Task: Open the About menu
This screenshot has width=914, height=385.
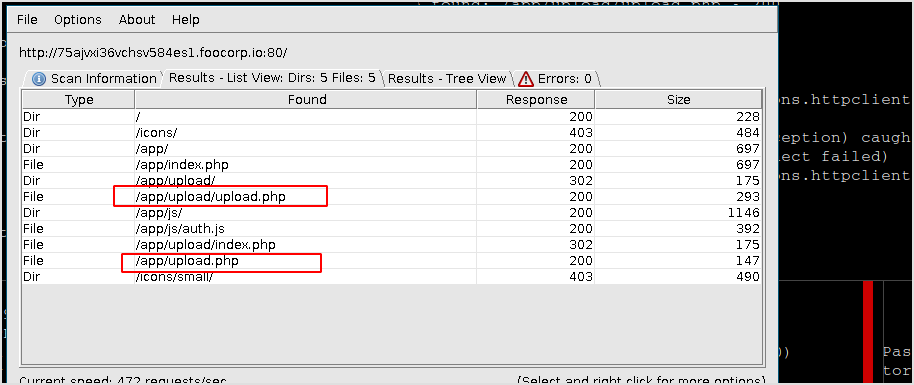Action: point(136,20)
